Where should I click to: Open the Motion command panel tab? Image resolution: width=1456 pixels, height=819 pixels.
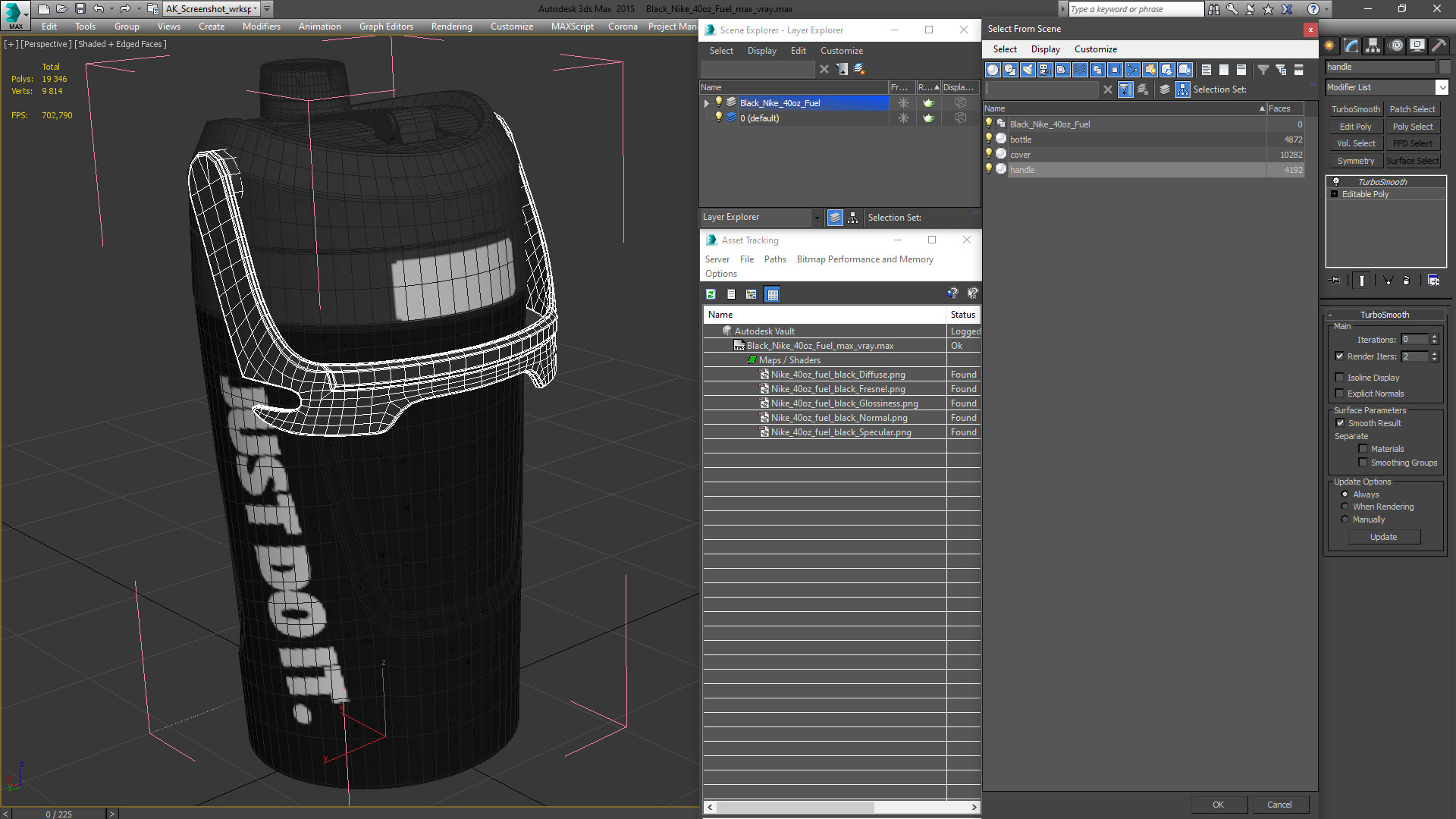pos(1396,45)
